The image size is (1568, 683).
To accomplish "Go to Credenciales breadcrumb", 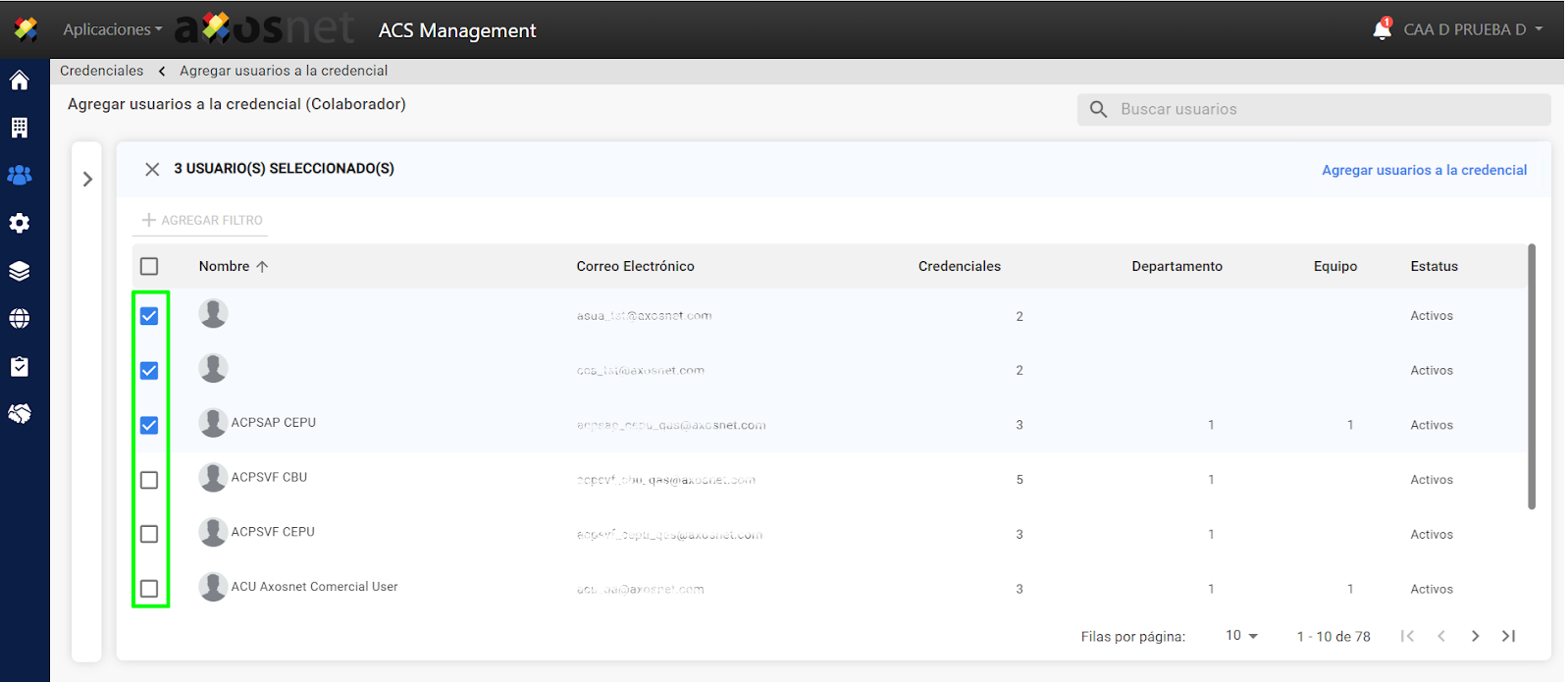I will coord(101,71).
